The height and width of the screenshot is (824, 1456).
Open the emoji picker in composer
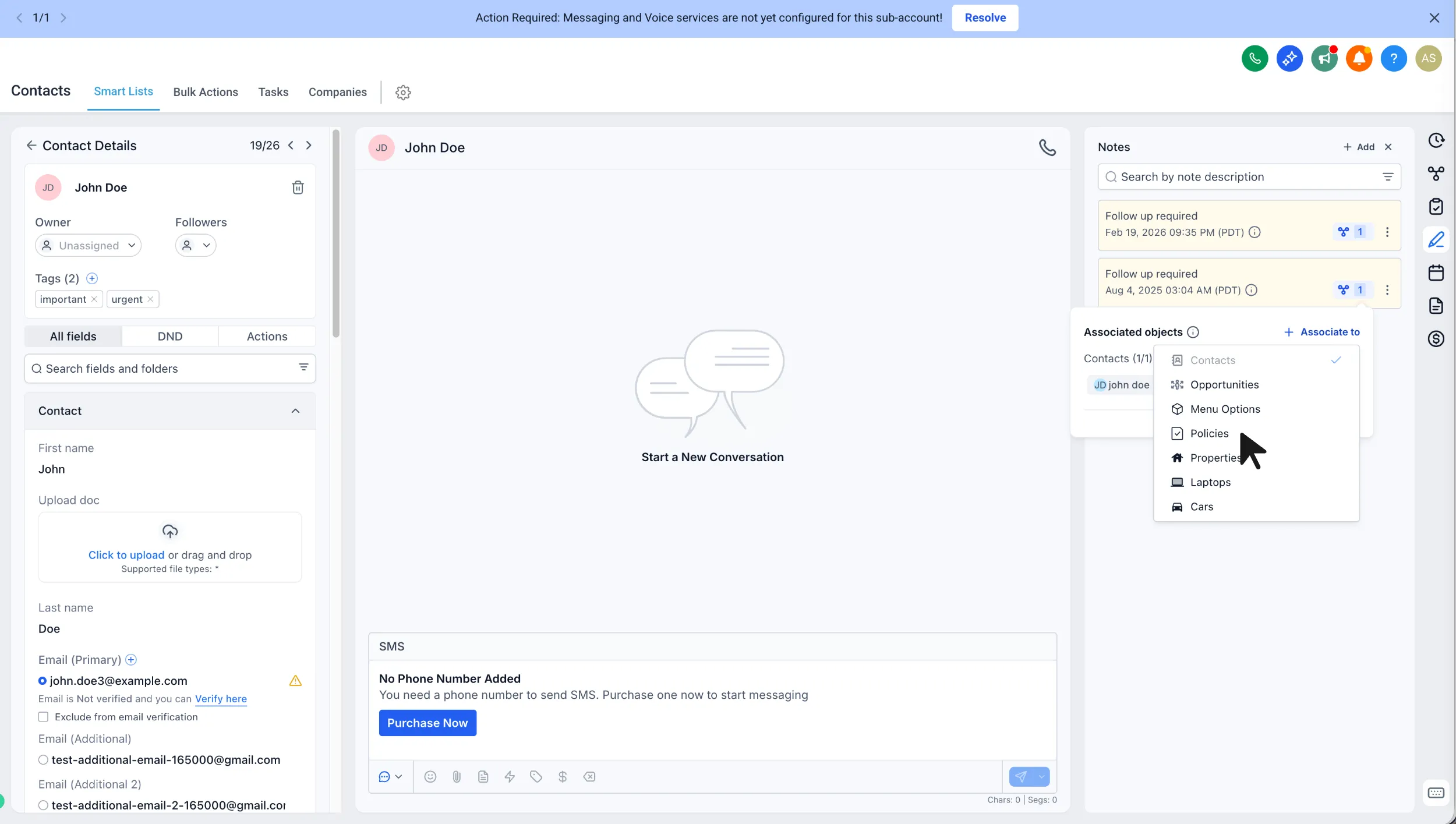pyautogui.click(x=430, y=776)
